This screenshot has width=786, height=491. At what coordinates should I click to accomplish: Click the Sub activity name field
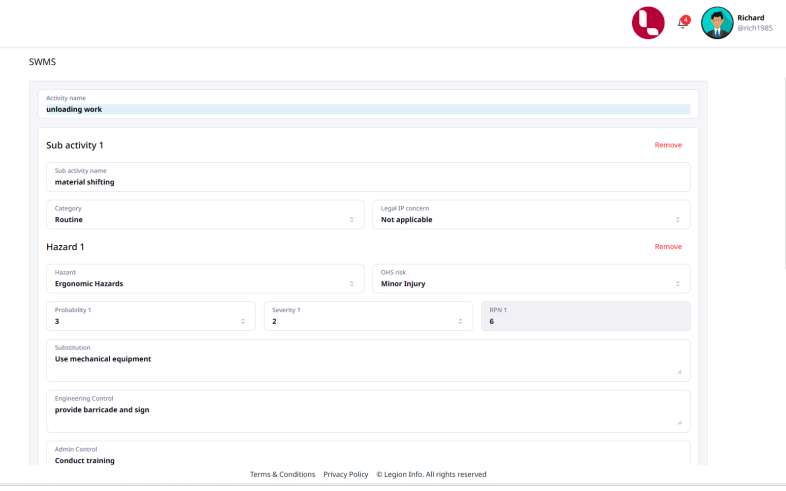point(367,178)
